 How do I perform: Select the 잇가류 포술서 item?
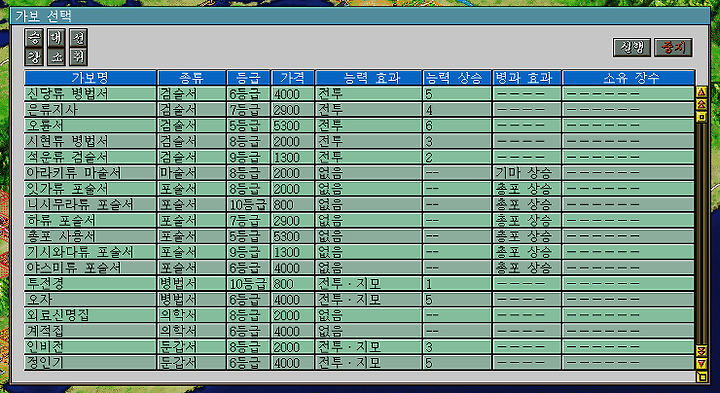359,189
